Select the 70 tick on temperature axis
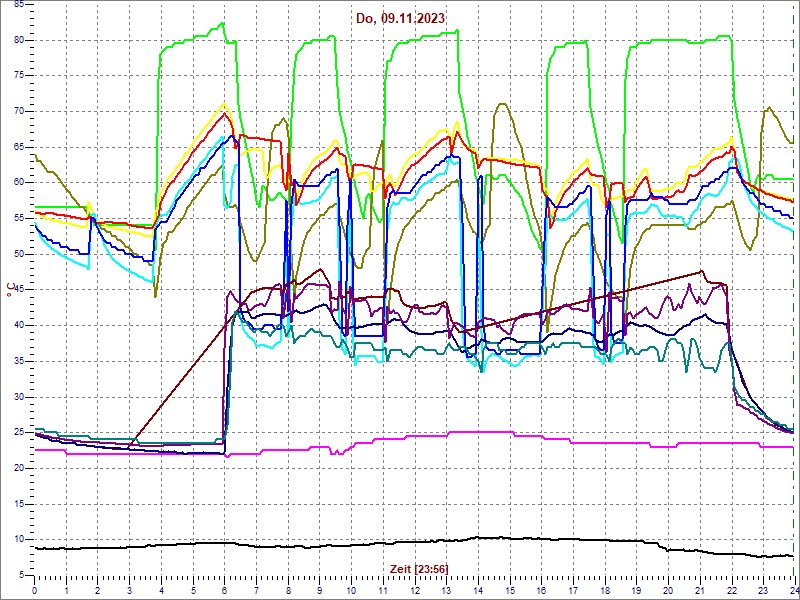 [x=18, y=111]
